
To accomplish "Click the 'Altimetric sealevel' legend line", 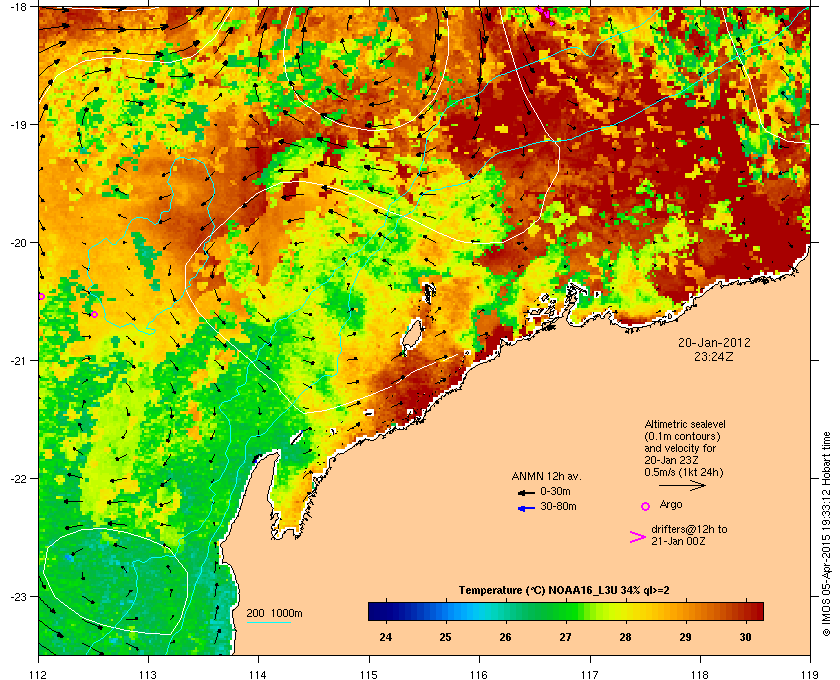I will coord(685,424).
